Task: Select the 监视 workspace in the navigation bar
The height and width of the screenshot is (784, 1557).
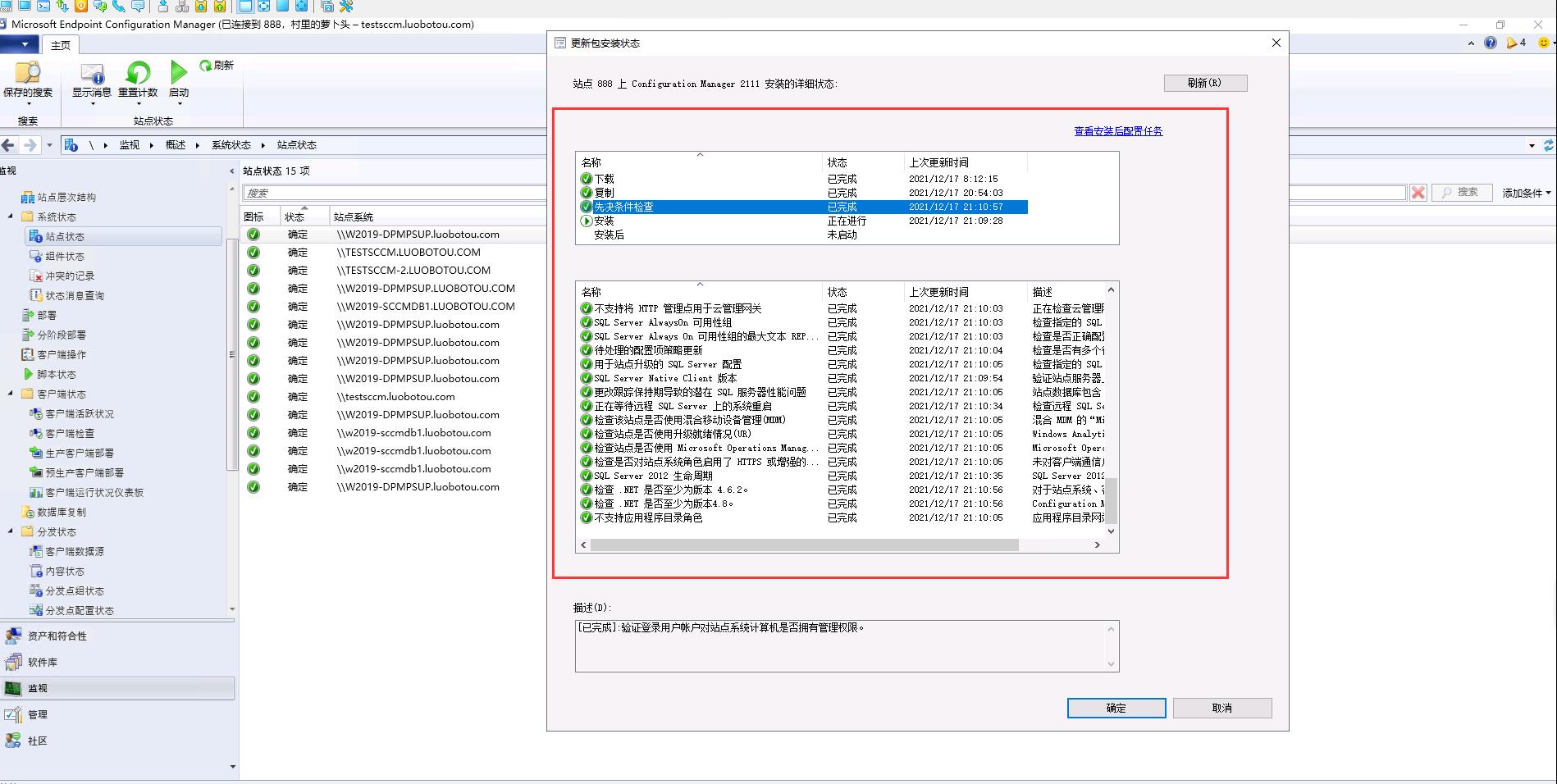Action: [117, 689]
